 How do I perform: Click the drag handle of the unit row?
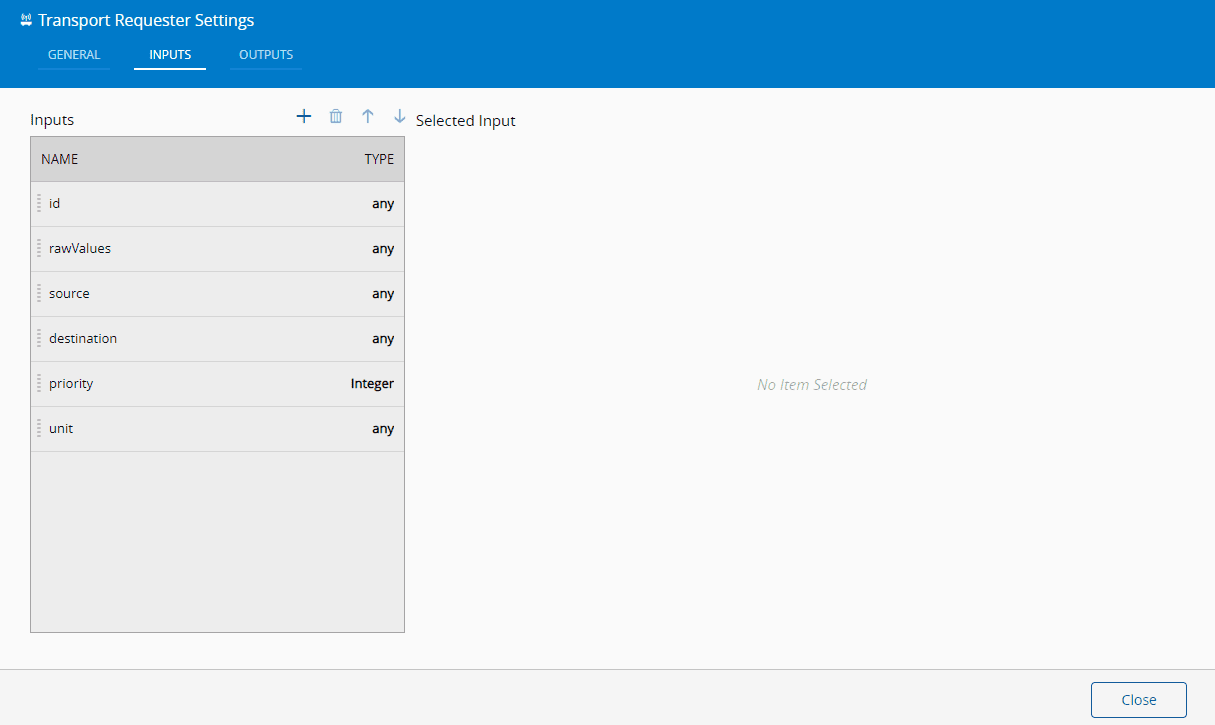click(39, 429)
